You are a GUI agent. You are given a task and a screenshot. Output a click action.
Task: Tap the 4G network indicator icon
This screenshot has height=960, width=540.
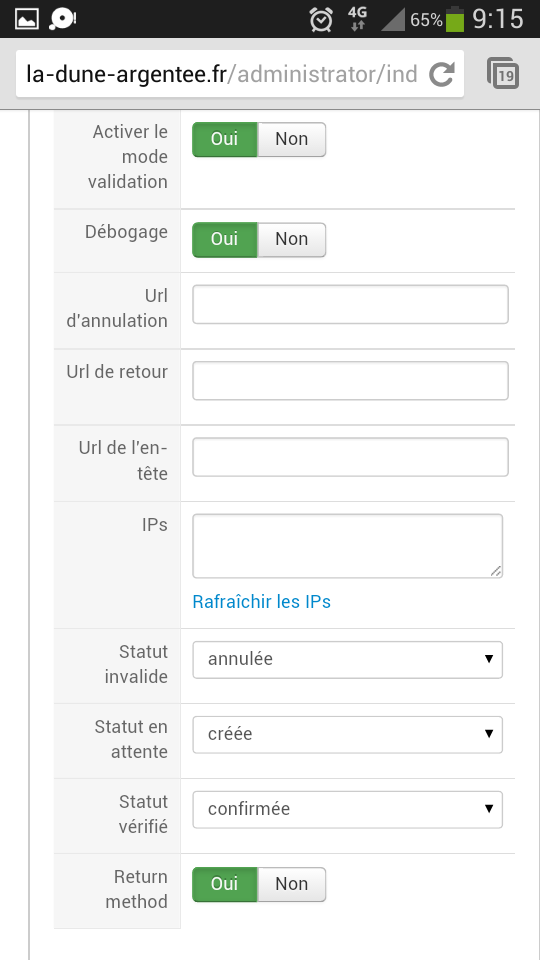tap(357, 19)
